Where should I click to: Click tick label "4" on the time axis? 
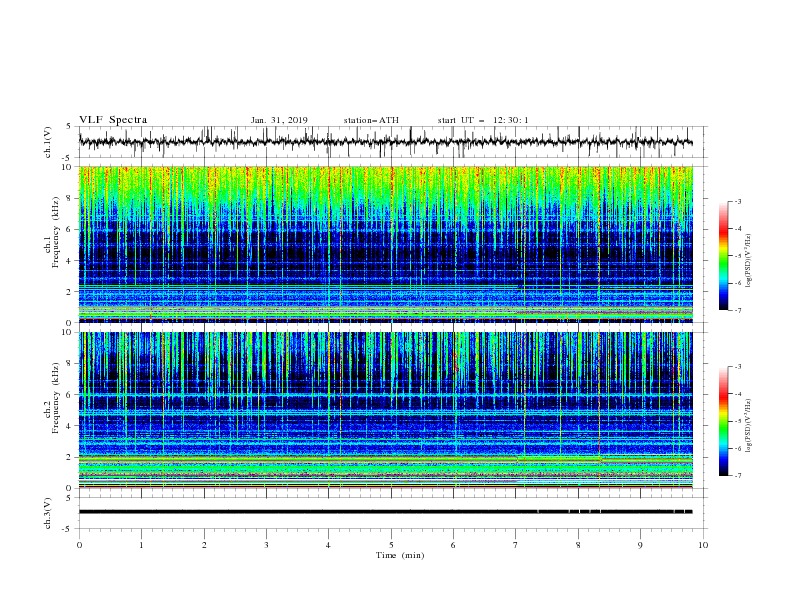tap(328, 545)
